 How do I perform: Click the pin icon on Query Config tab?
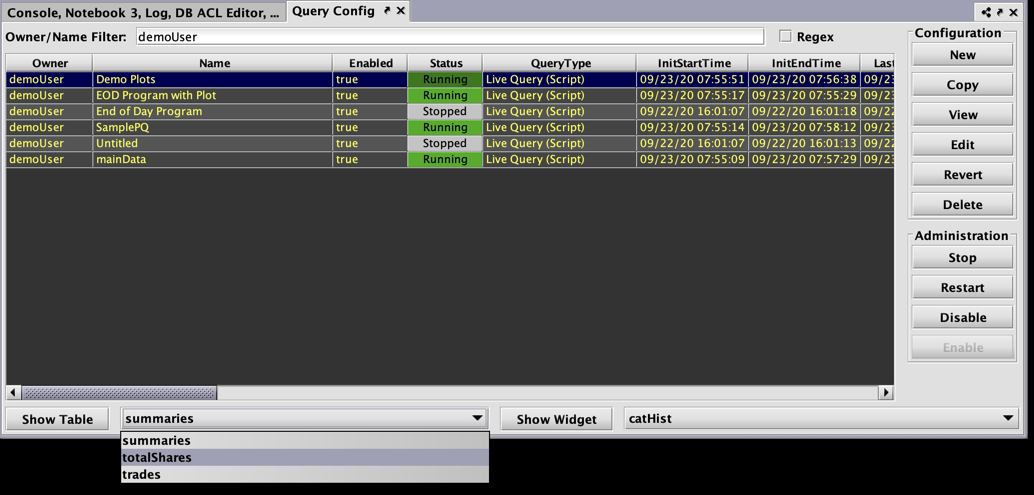click(x=387, y=11)
